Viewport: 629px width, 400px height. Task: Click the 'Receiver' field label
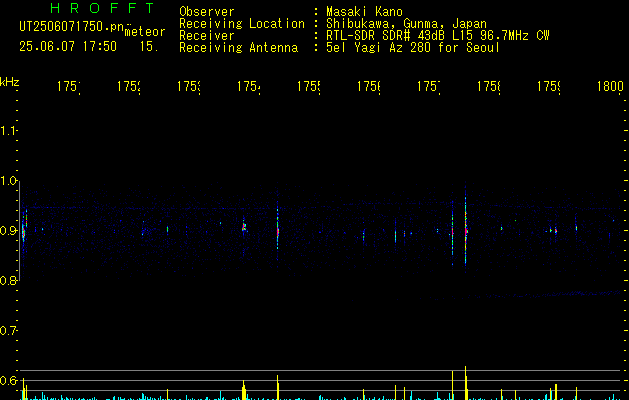tap(207, 36)
